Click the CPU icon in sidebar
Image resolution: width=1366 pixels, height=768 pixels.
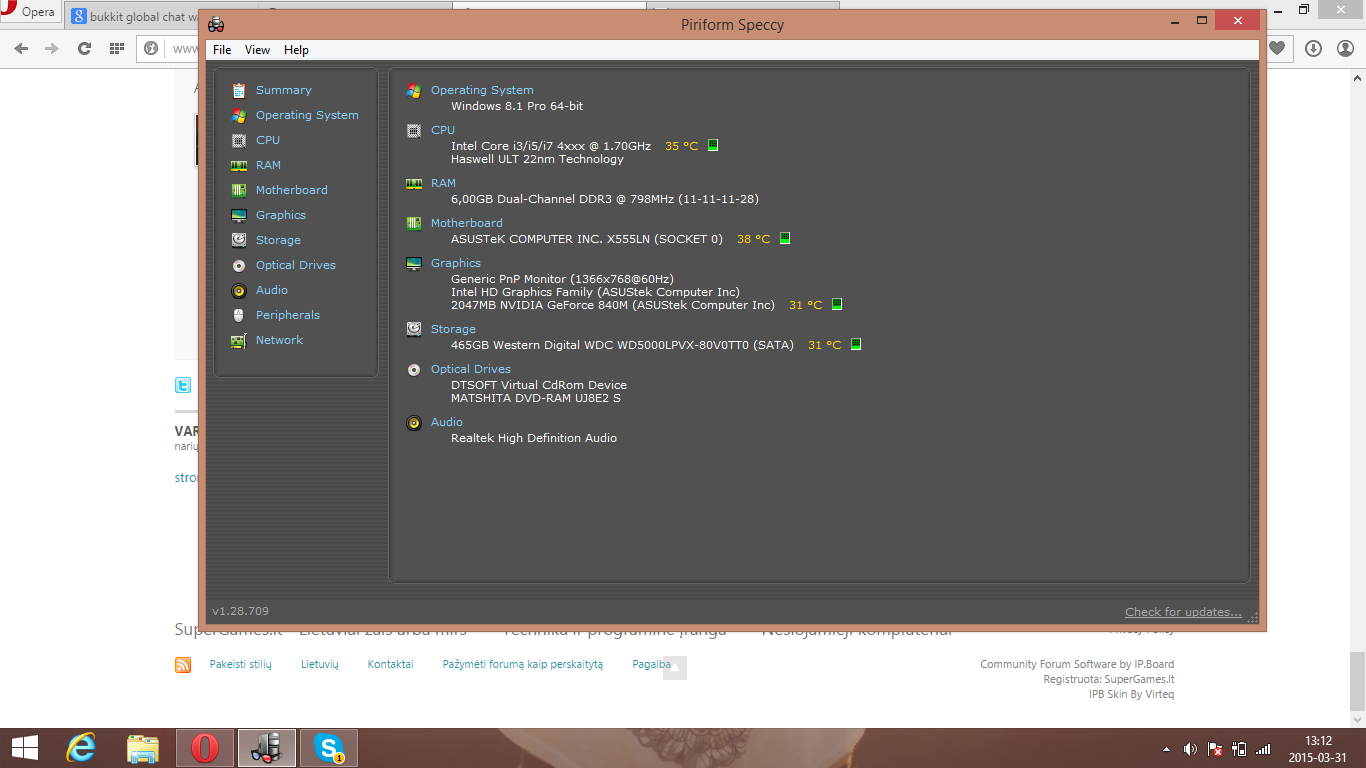click(239, 141)
